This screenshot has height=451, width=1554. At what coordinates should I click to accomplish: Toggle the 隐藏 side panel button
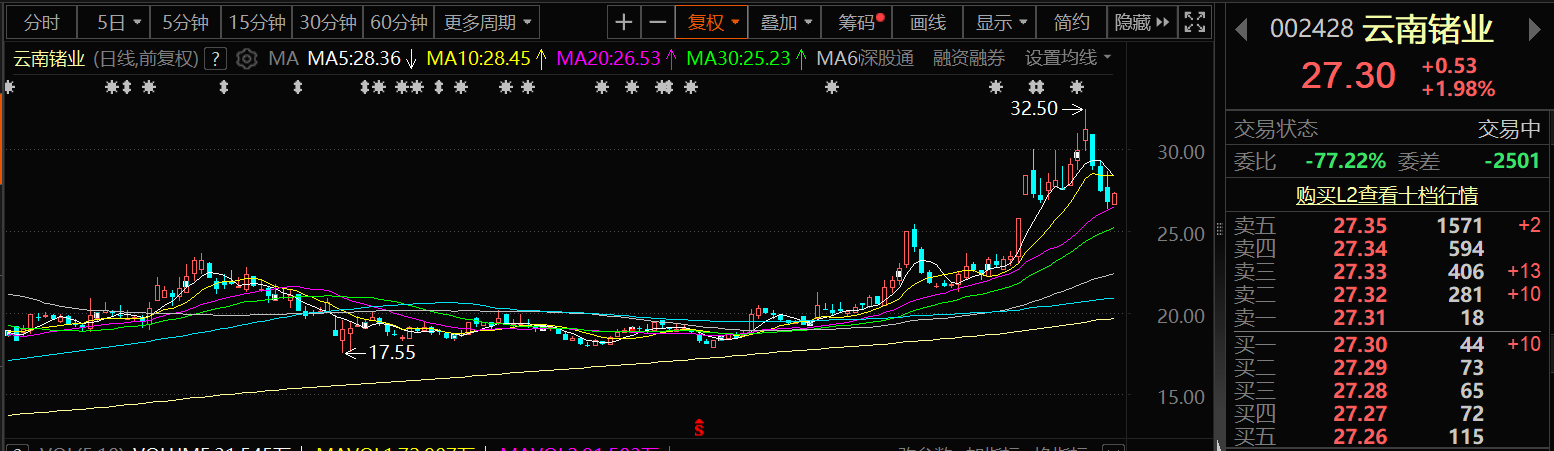point(1143,22)
